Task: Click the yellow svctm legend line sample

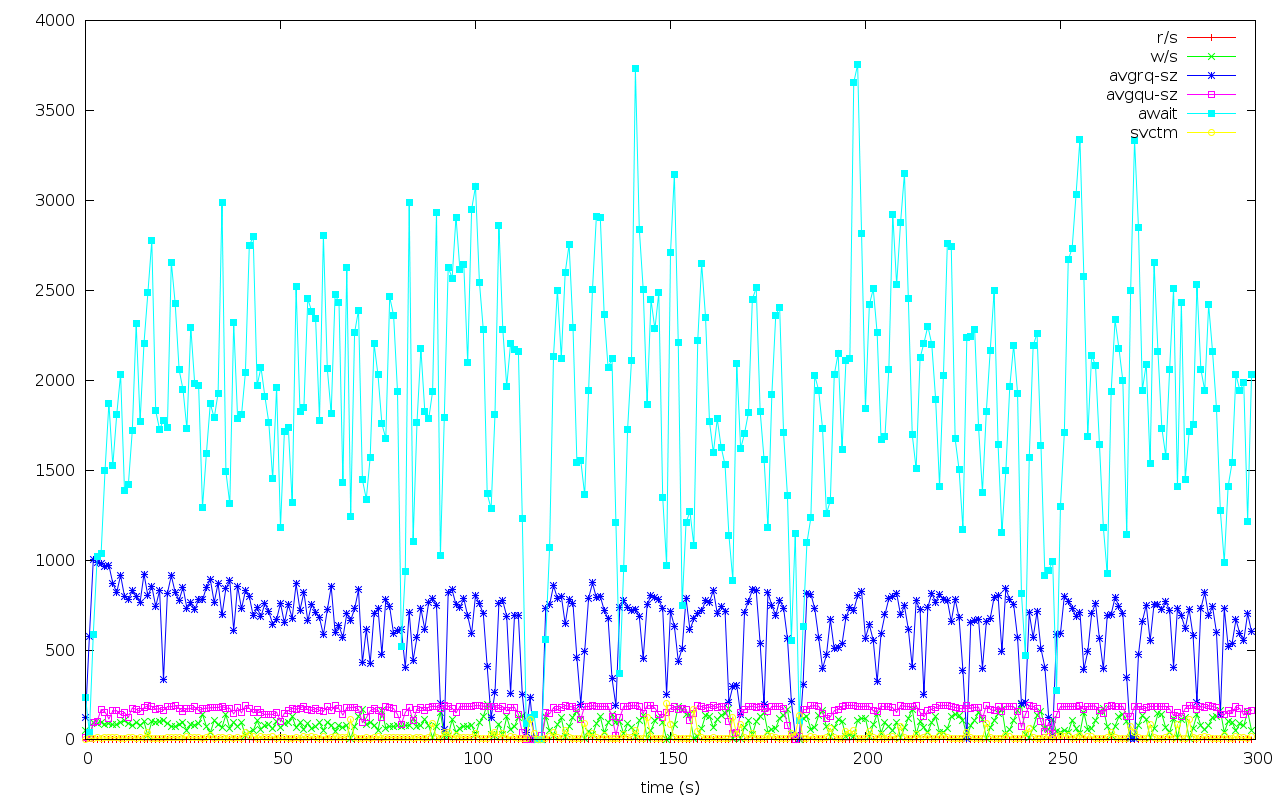Action: 1211,132
